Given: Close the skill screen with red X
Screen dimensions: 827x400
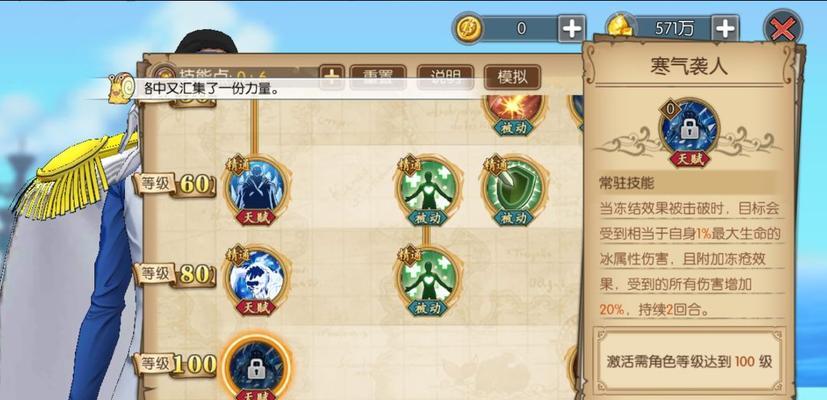Looking at the screenshot, I should point(783,28).
